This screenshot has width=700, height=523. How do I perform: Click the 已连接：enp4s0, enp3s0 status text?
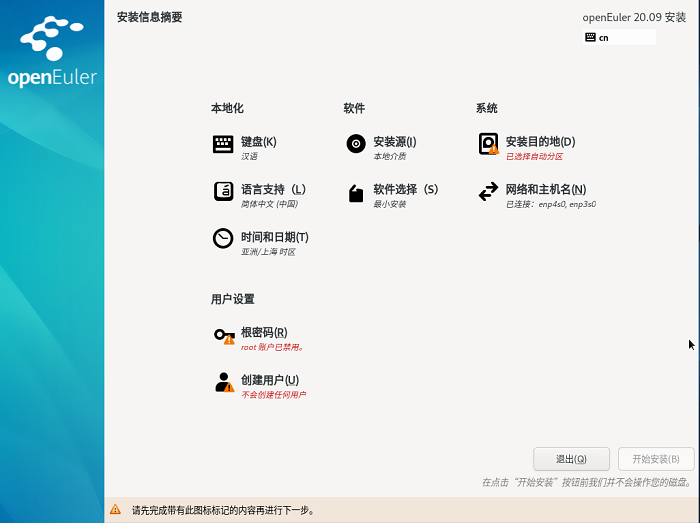(550, 204)
